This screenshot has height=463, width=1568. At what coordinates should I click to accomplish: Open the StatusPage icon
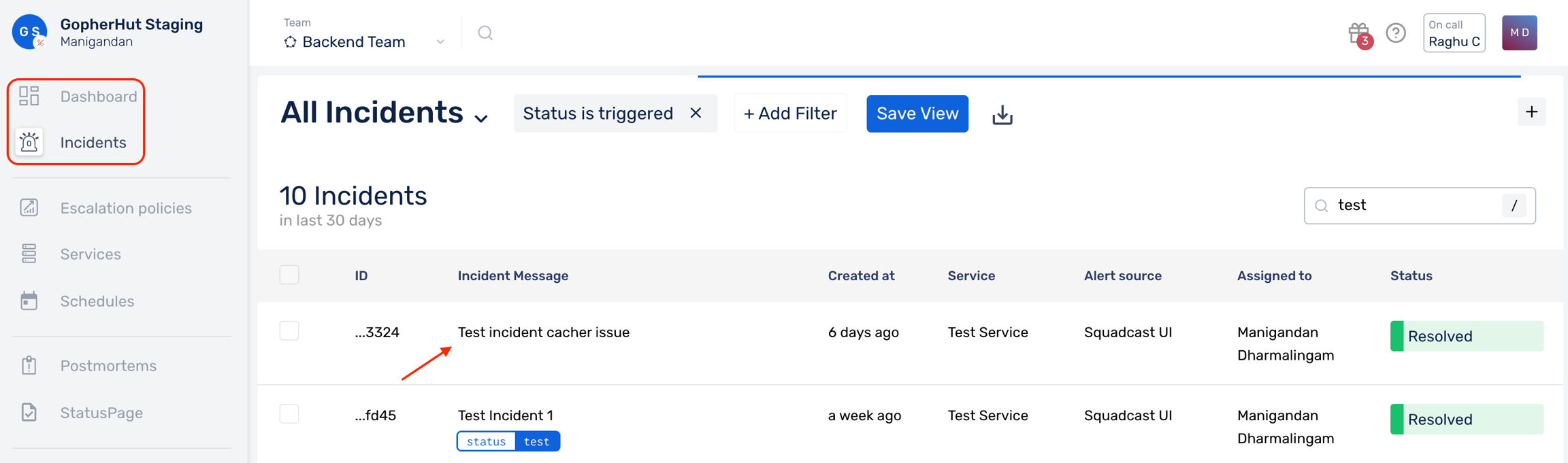coord(29,412)
